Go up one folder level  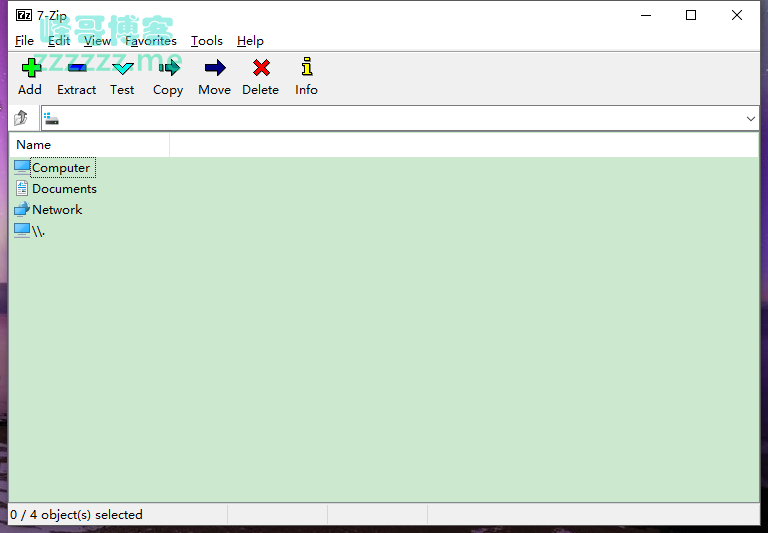[21, 118]
